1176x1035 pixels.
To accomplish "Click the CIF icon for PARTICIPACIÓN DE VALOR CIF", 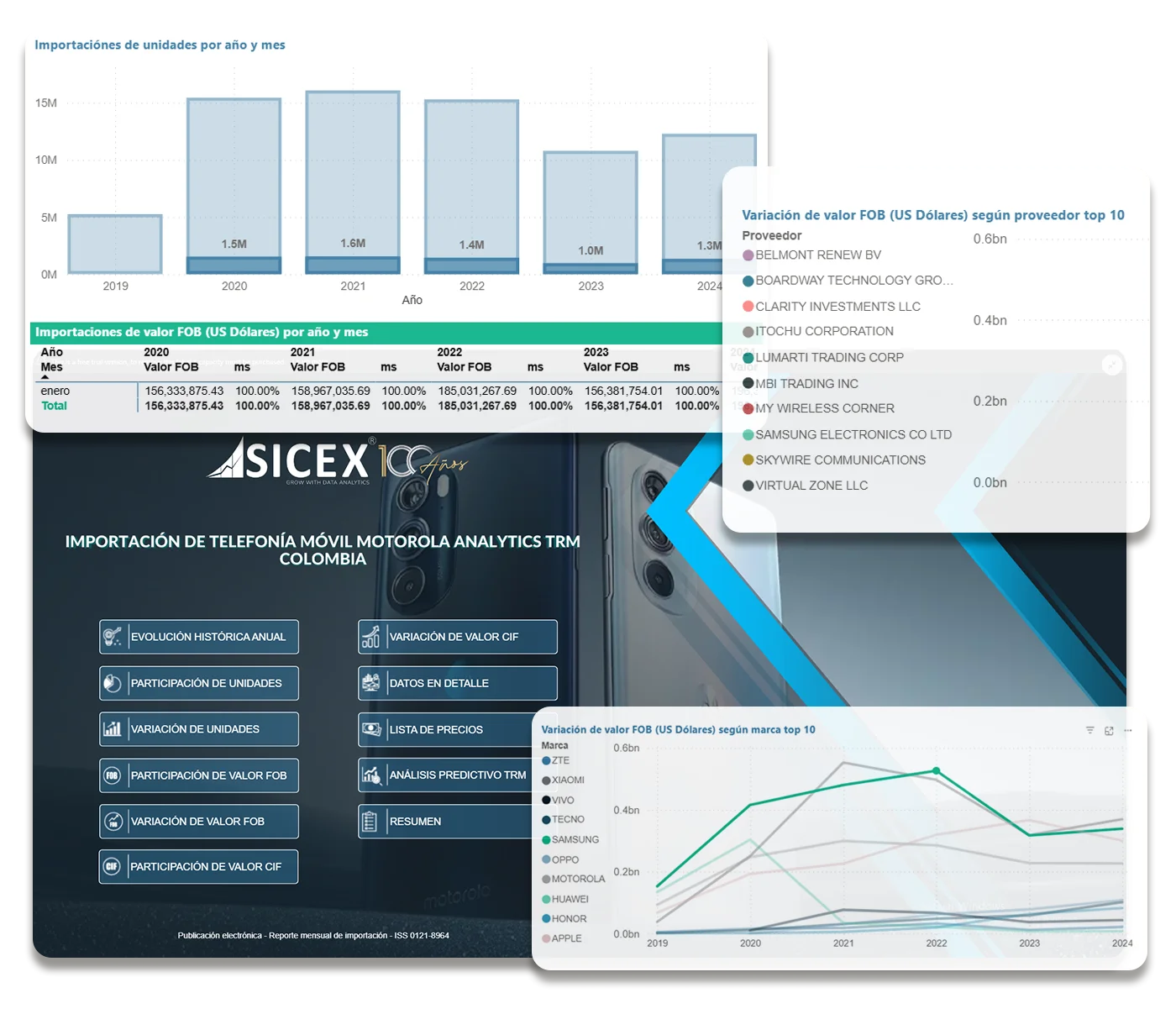I will click(113, 866).
